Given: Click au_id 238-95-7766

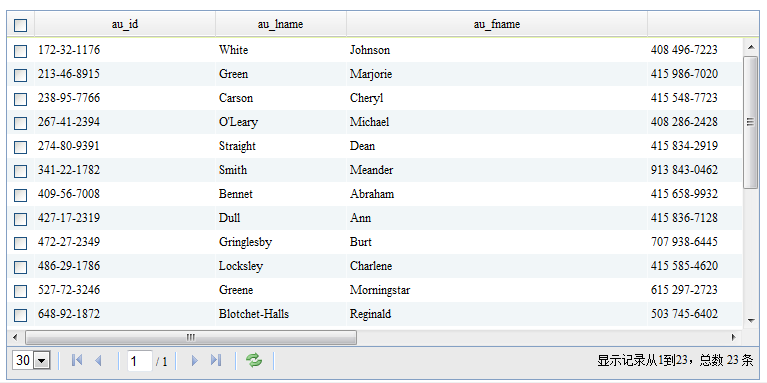Looking at the screenshot, I should pyautogui.click(x=69, y=98).
